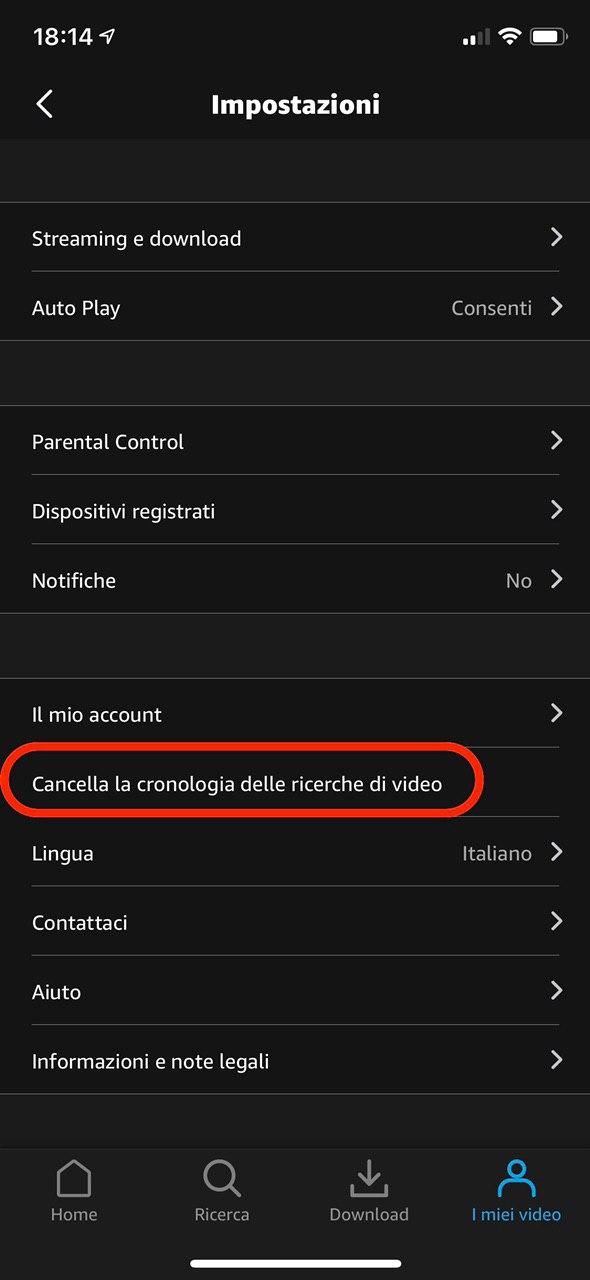The height and width of the screenshot is (1280, 590).
Task: Tap the Wi-Fi status icon
Action: click(x=510, y=37)
